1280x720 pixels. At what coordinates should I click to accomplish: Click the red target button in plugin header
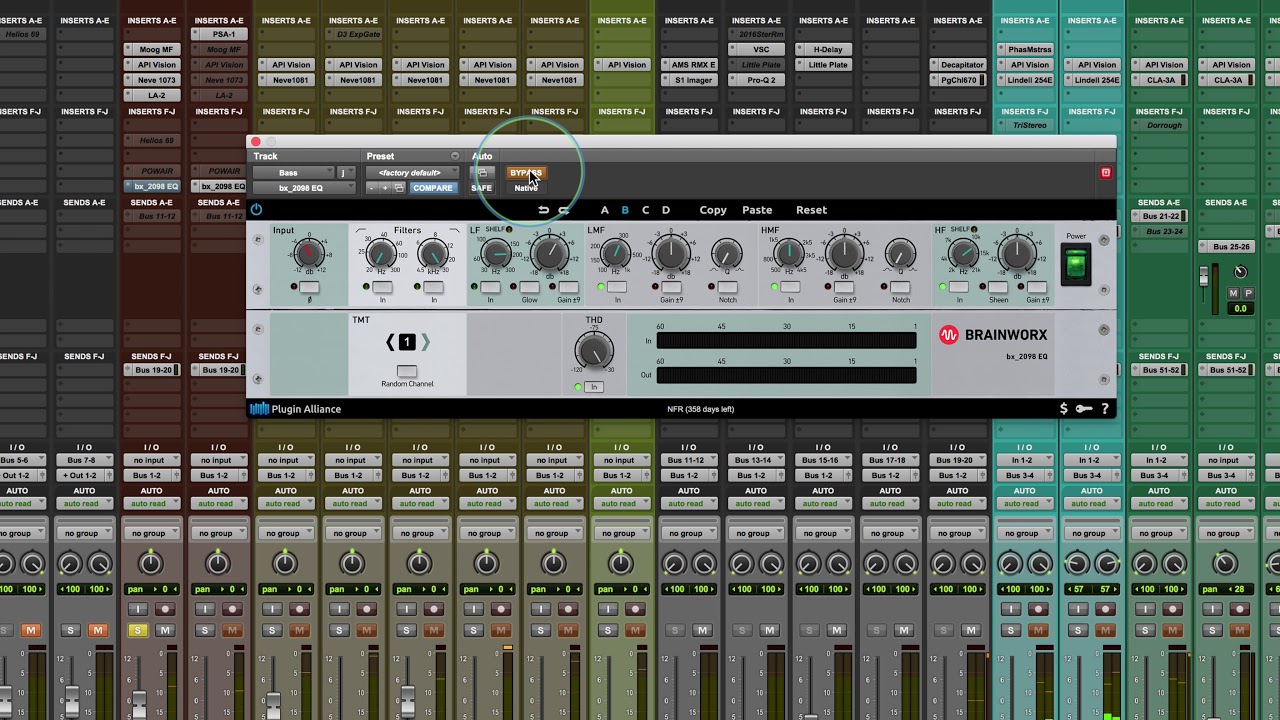pyautogui.click(x=1105, y=173)
